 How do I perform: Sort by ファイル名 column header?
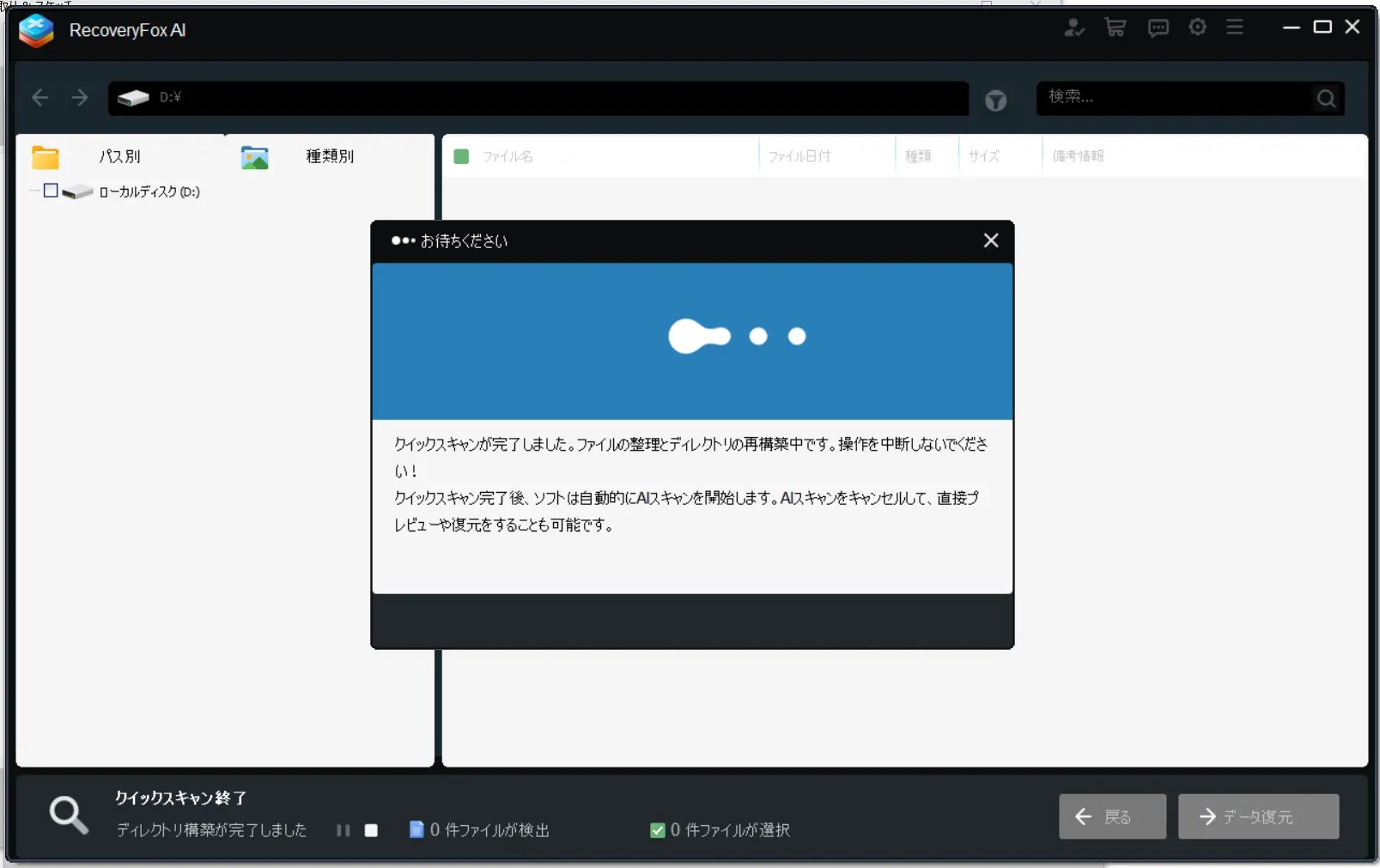pos(508,156)
